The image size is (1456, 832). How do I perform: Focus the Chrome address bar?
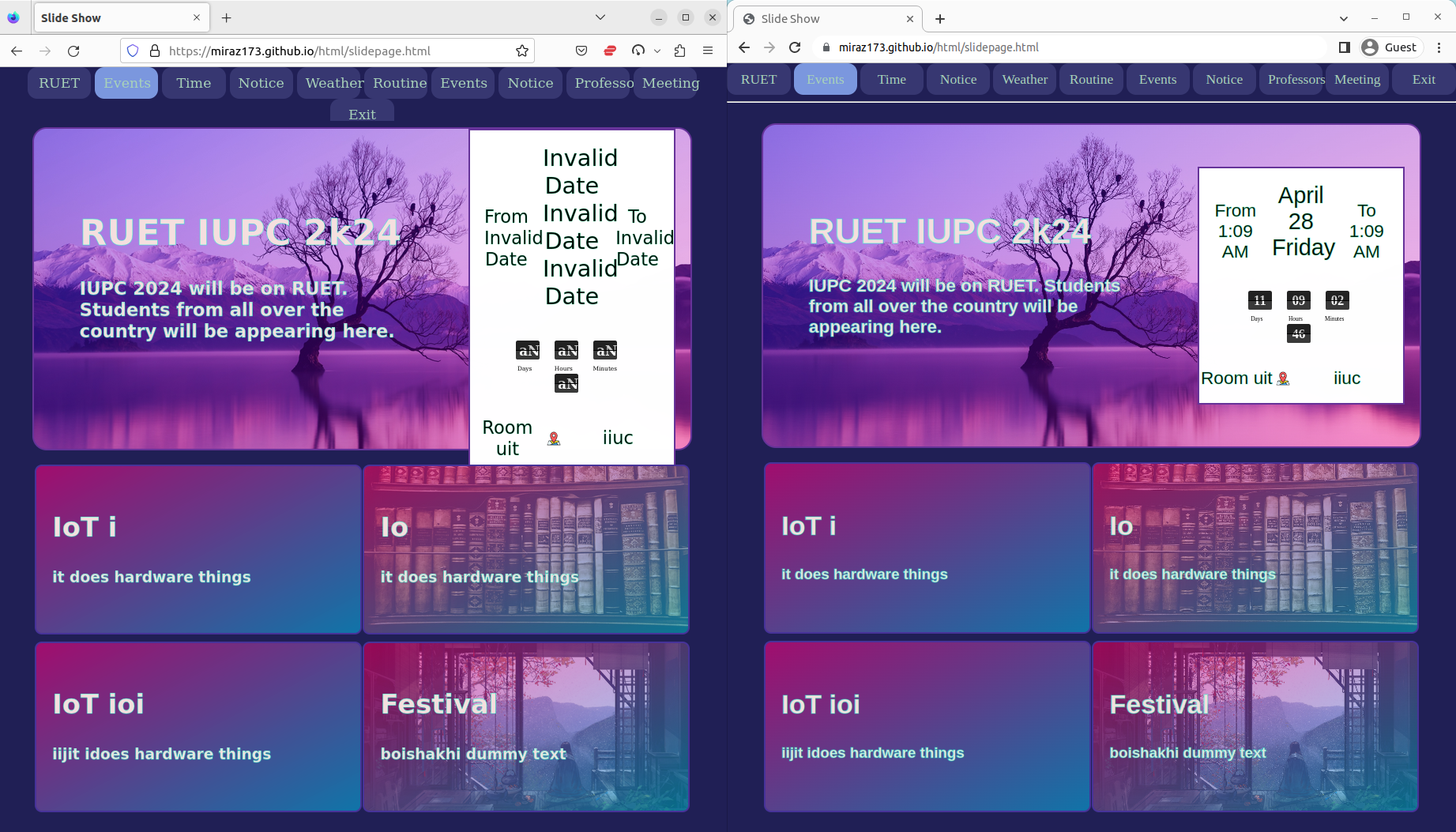(1070, 47)
